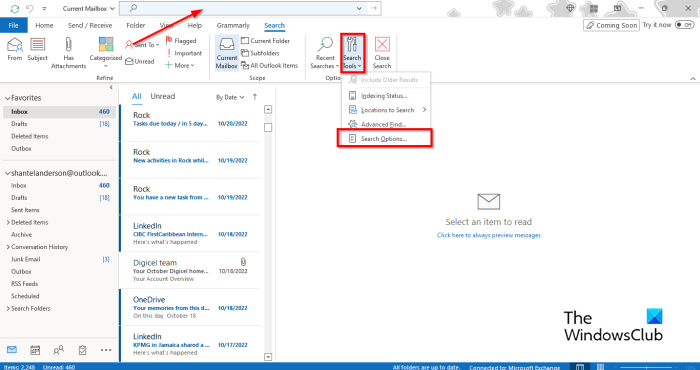Image resolution: width=700 pixels, height=370 pixels.
Task: Switch to the Grammarly tab
Action: point(233,25)
